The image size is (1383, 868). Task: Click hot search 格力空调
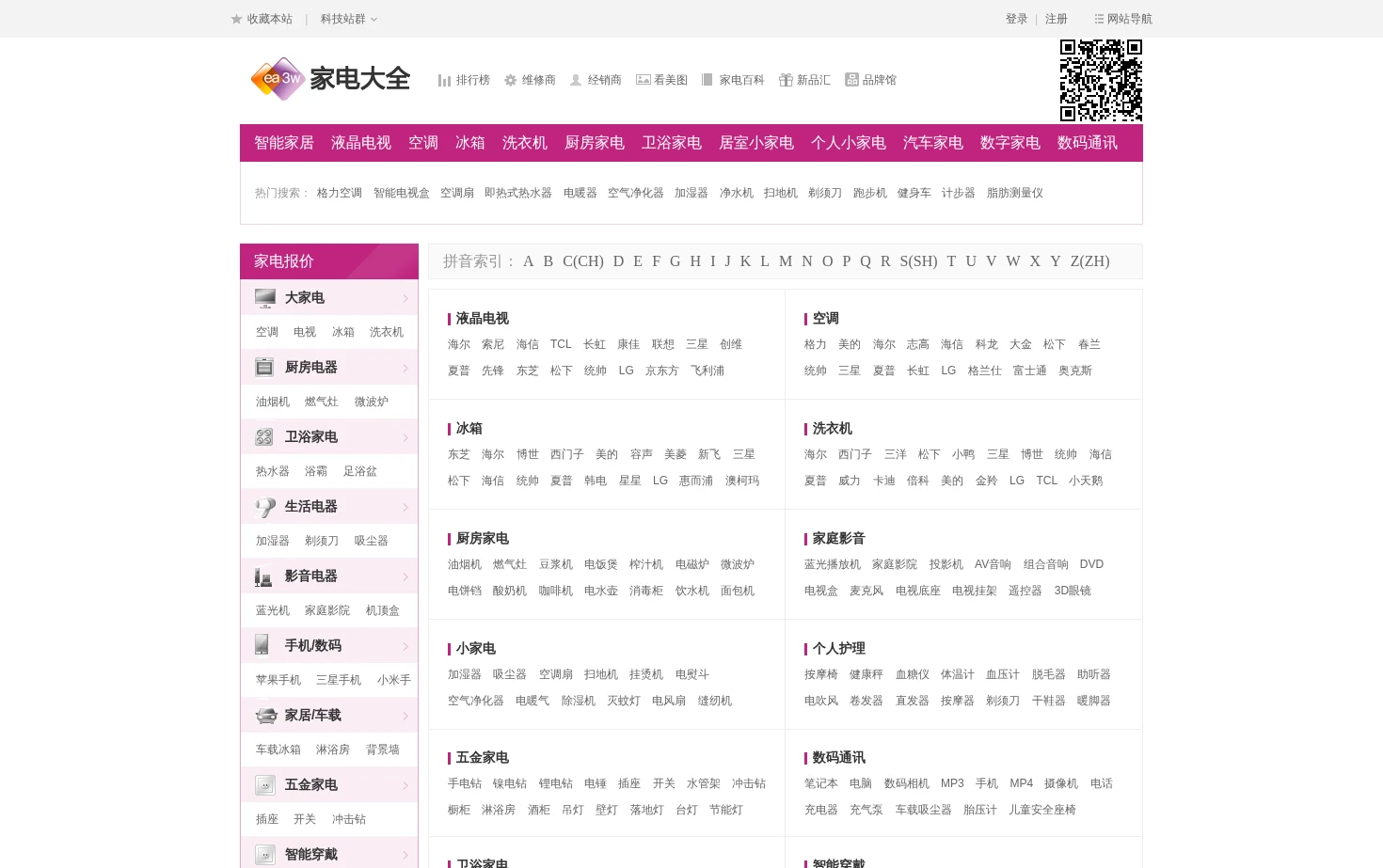pyautogui.click(x=340, y=193)
